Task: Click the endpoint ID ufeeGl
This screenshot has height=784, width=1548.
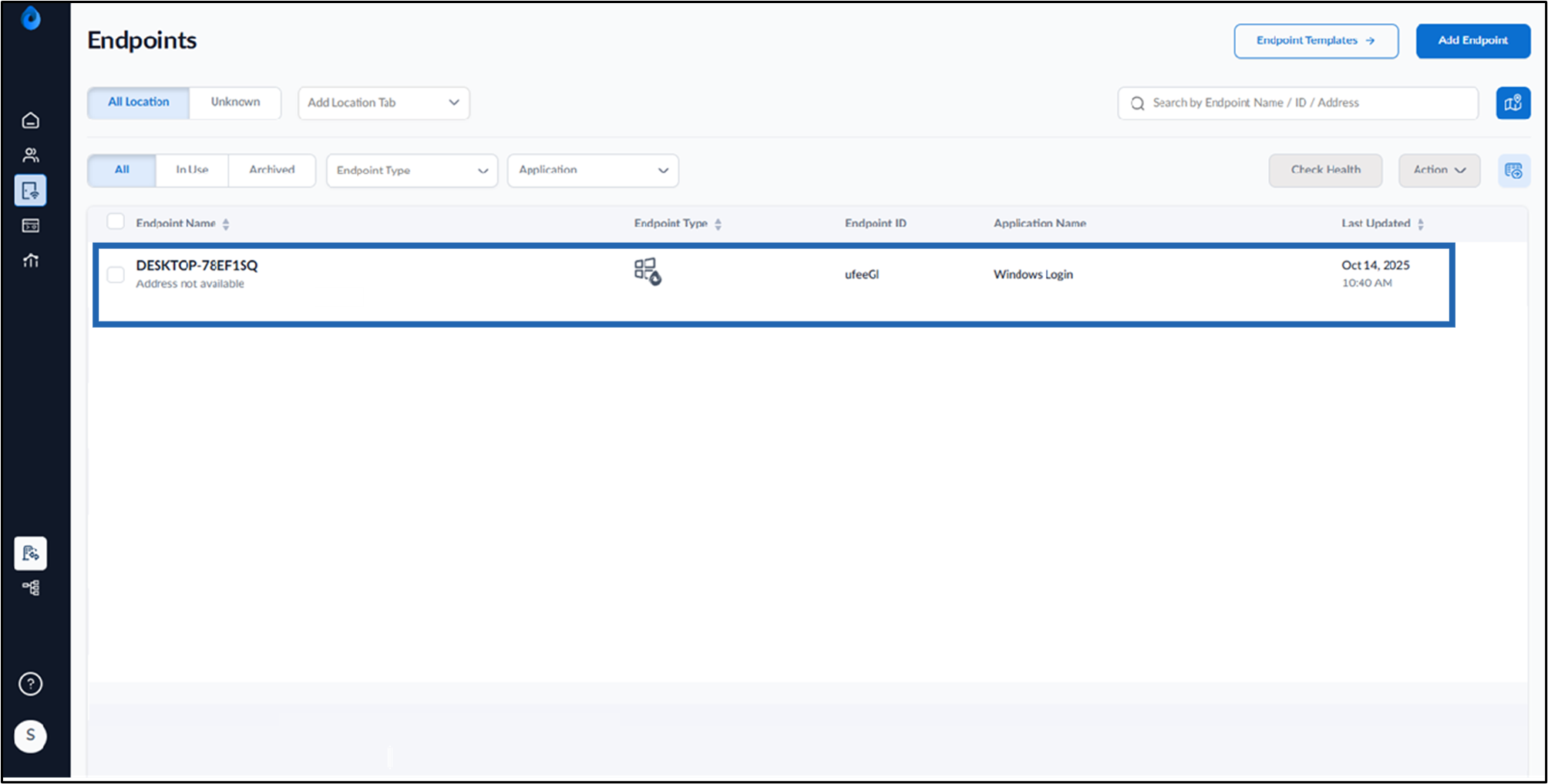Action: click(x=862, y=274)
